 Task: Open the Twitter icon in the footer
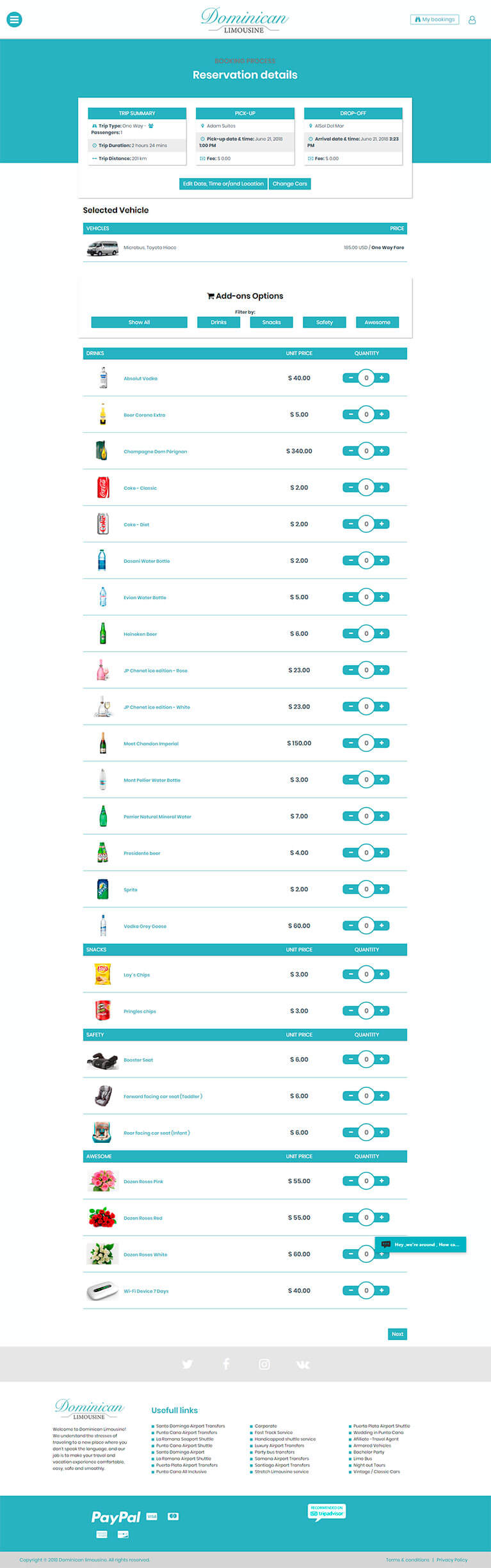[188, 1364]
